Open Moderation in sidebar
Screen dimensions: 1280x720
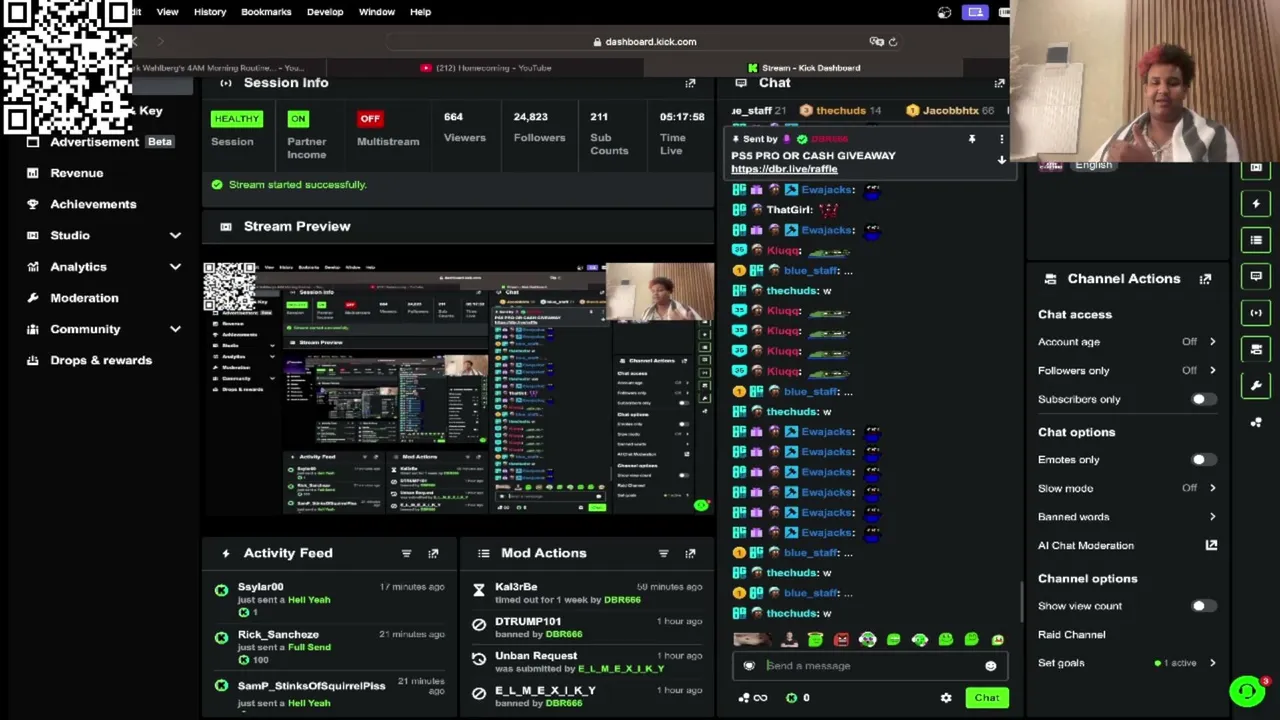[x=84, y=298]
